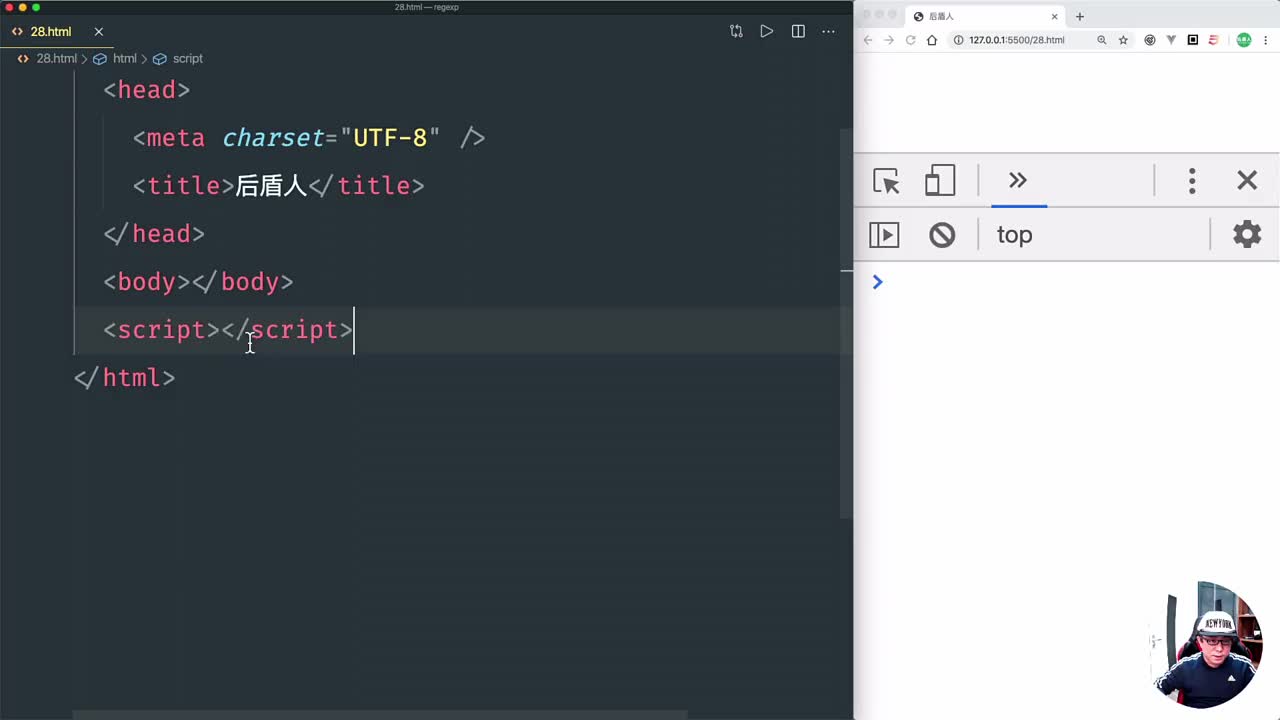Open DevTools customize three-dot menu
The image size is (1280, 720).
click(1192, 181)
